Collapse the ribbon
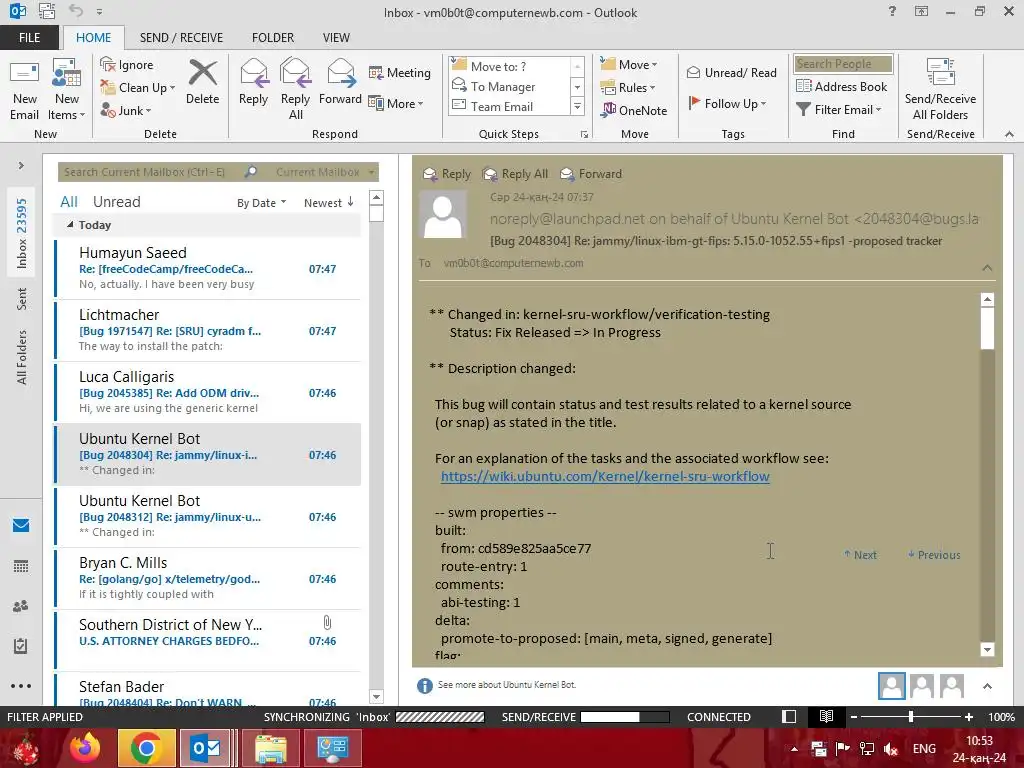Image resolution: width=1024 pixels, height=768 pixels. (x=1010, y=134)
